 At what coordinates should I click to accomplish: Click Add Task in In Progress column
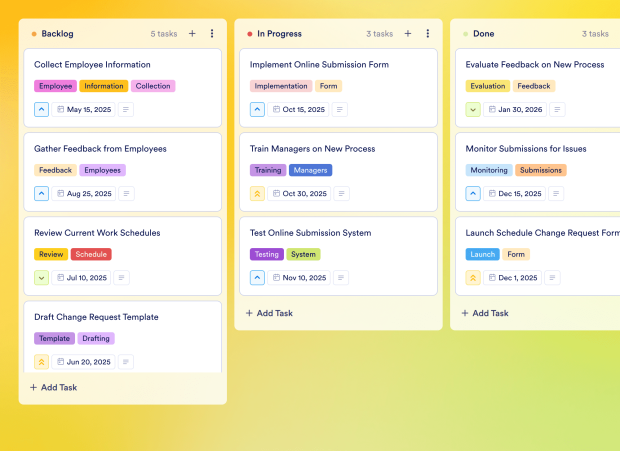click(x=270, y=313)
